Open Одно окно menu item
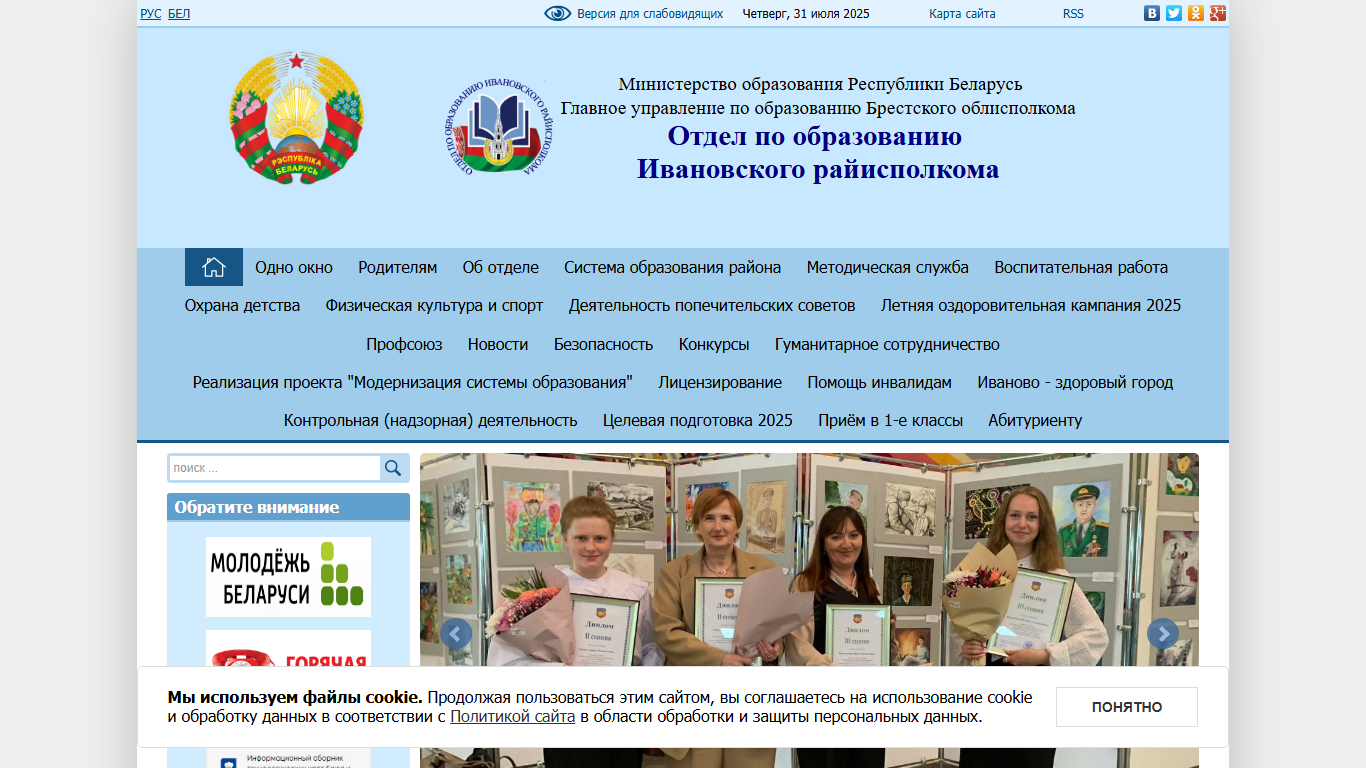The height and width of the screenshot is (768, 1366). click(294, 267)
